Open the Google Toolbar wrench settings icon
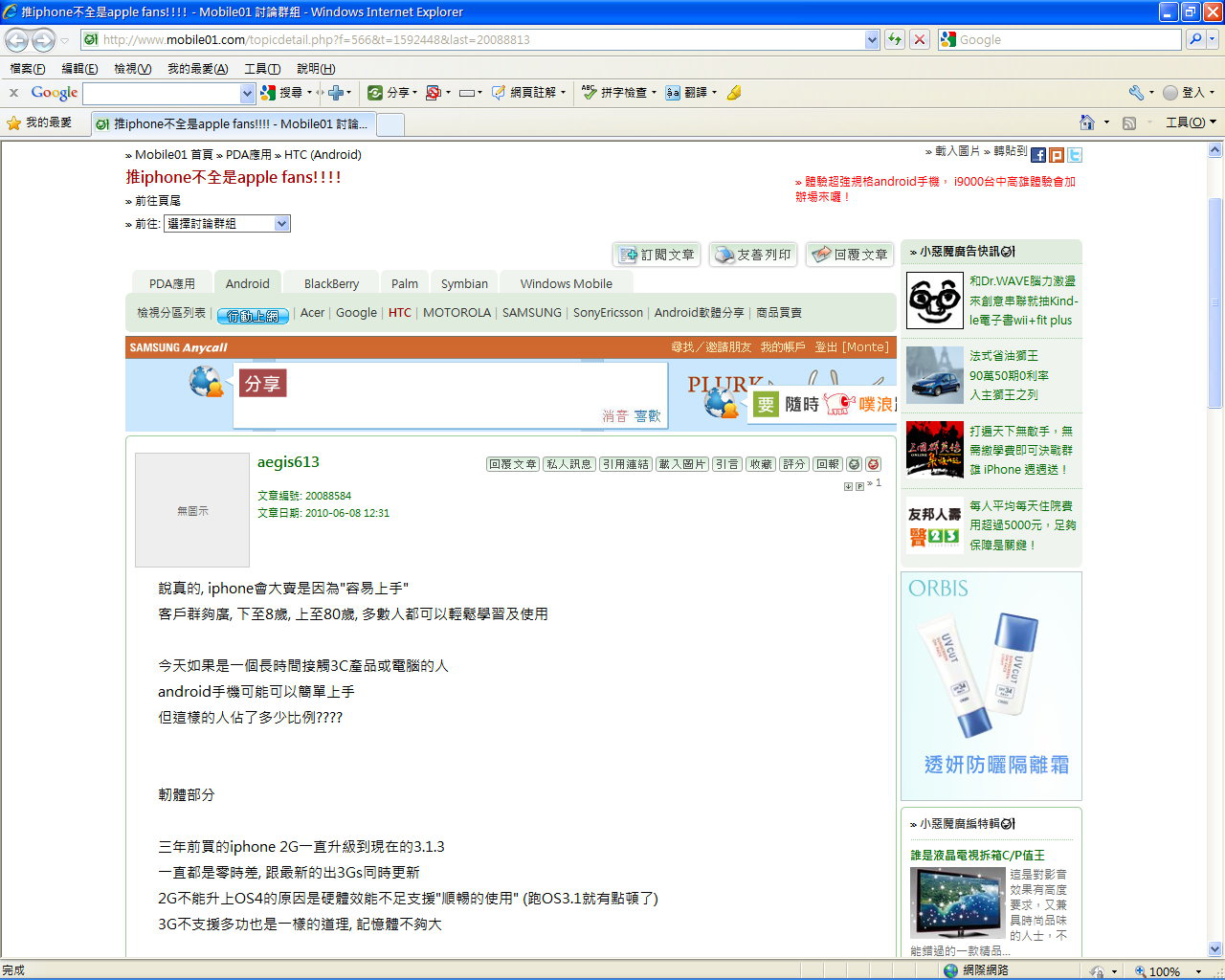 pos(1136,93)
